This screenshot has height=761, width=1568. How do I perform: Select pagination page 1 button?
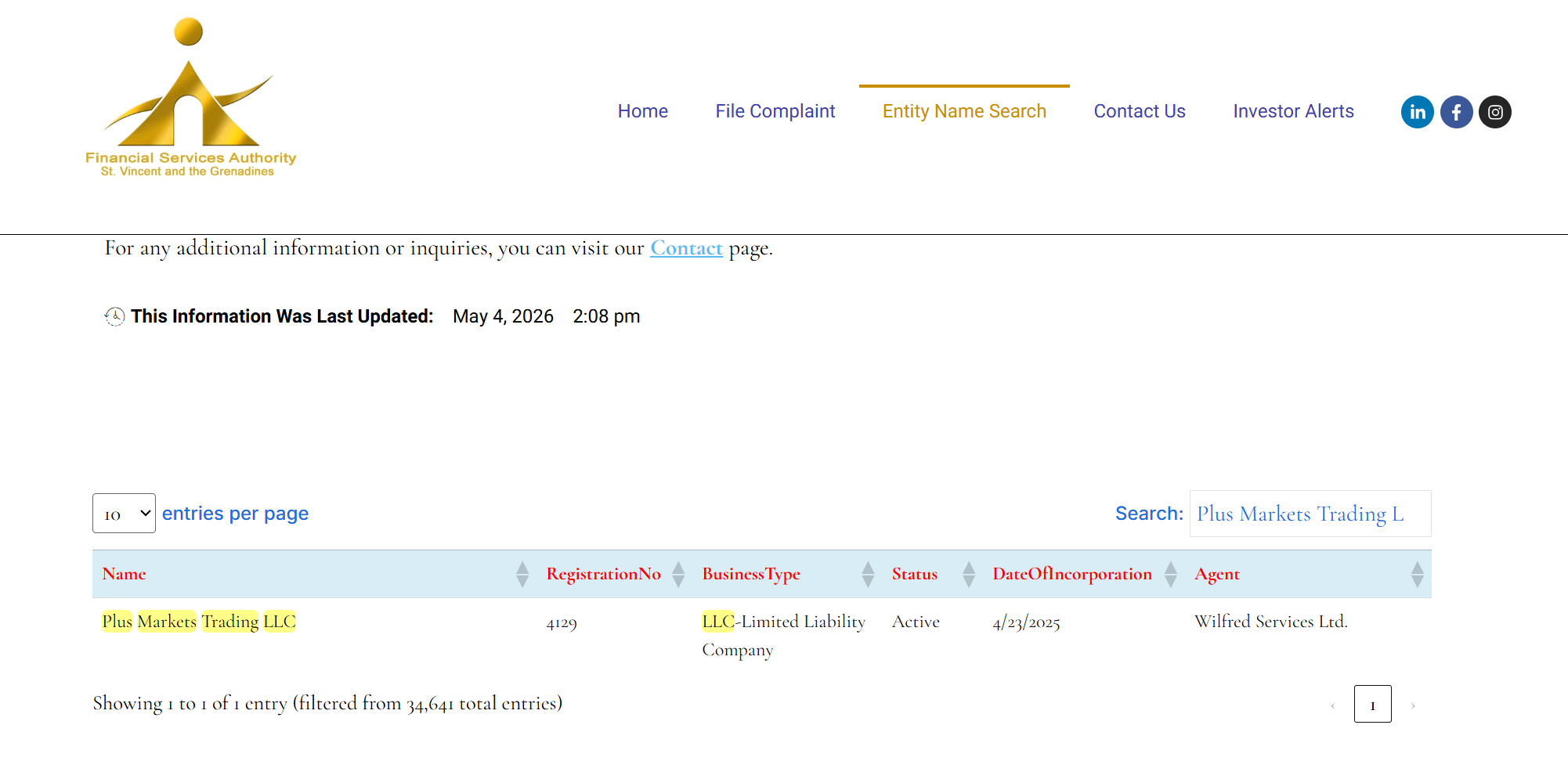(x=1373, y=704)
